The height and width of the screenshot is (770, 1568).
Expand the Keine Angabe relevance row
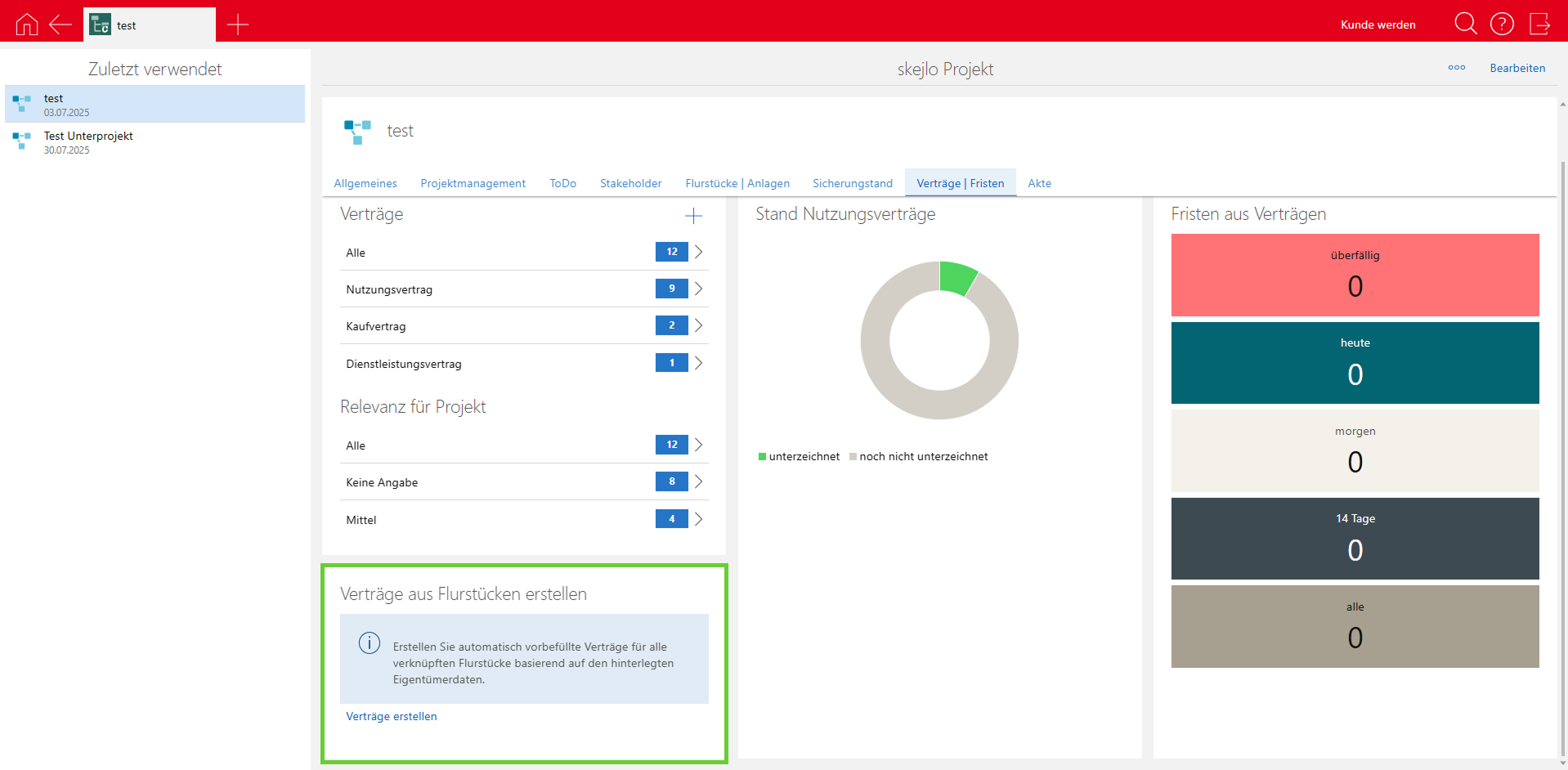click(698, 481)
